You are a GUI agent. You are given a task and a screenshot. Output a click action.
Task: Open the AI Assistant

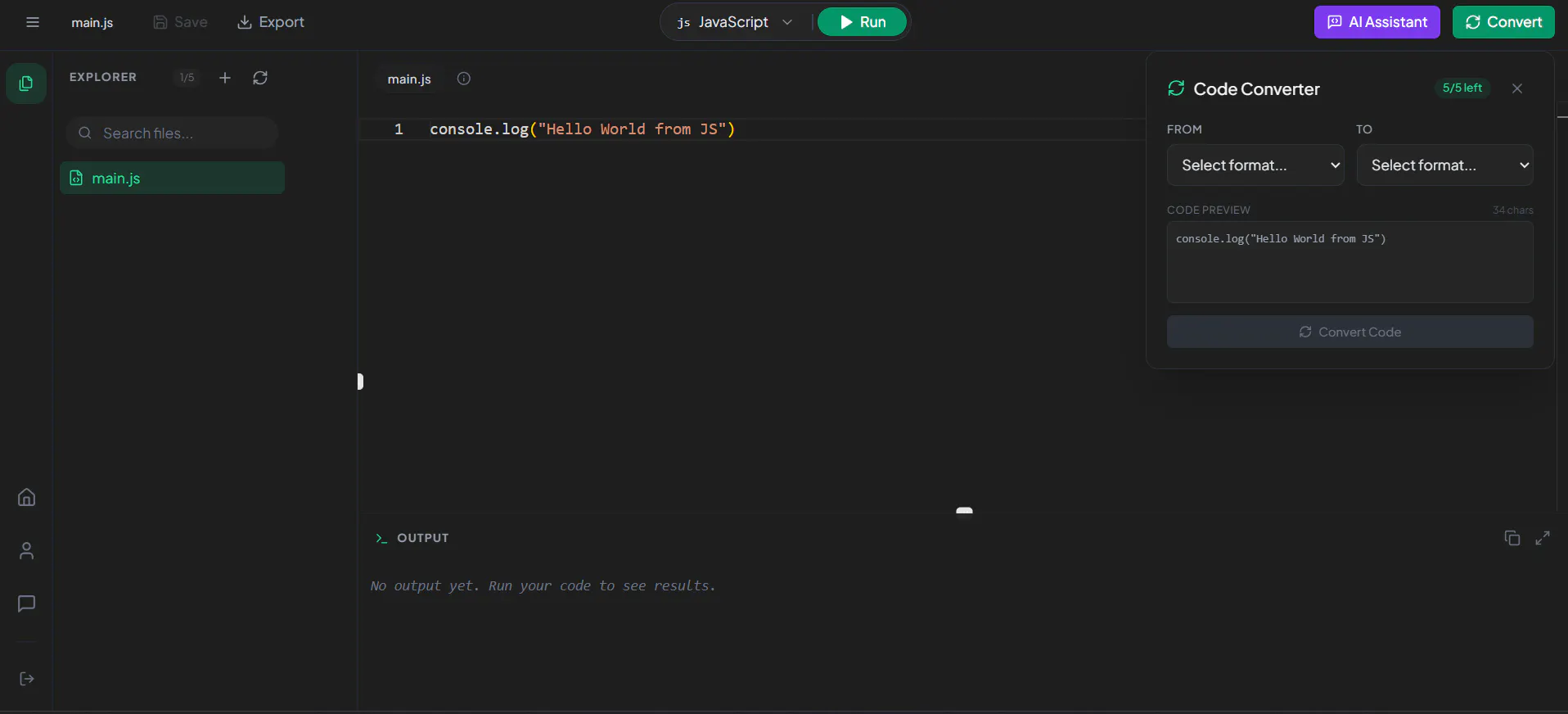point(1377,22)
